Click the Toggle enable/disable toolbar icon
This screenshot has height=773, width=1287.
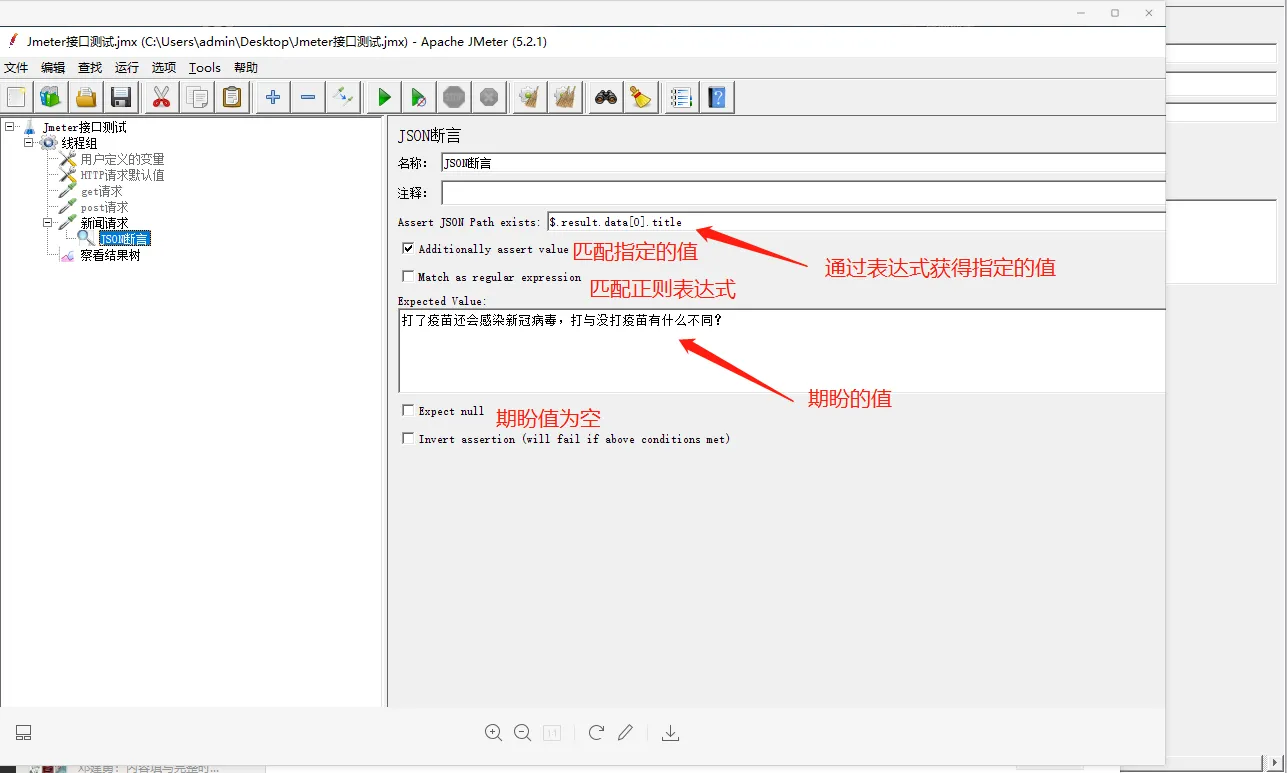click(x=343, y=97)
